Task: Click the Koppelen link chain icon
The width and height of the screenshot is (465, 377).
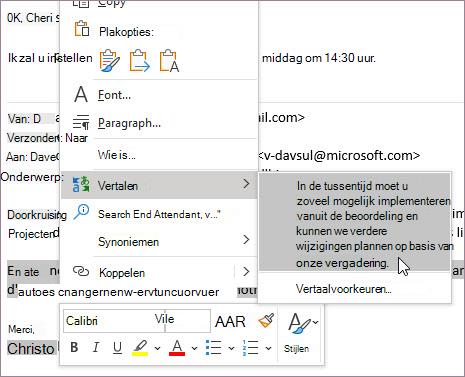Action: tap(81, 272)
